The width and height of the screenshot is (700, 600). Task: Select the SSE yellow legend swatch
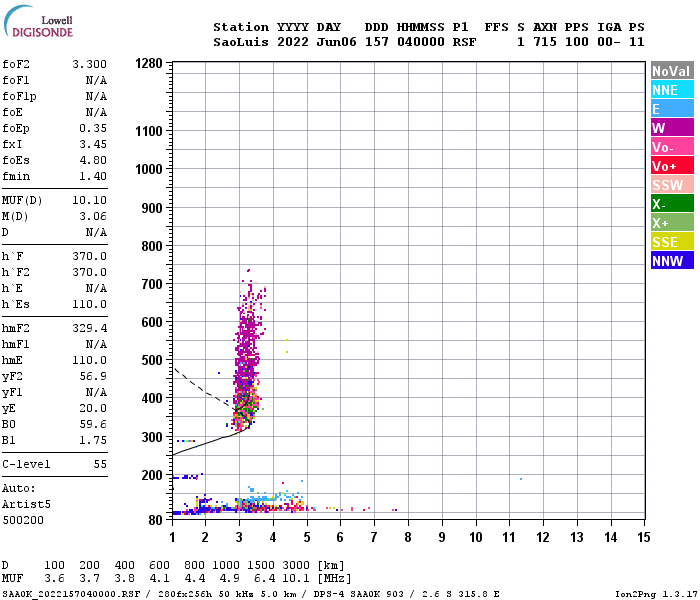(x=672, y=242)
